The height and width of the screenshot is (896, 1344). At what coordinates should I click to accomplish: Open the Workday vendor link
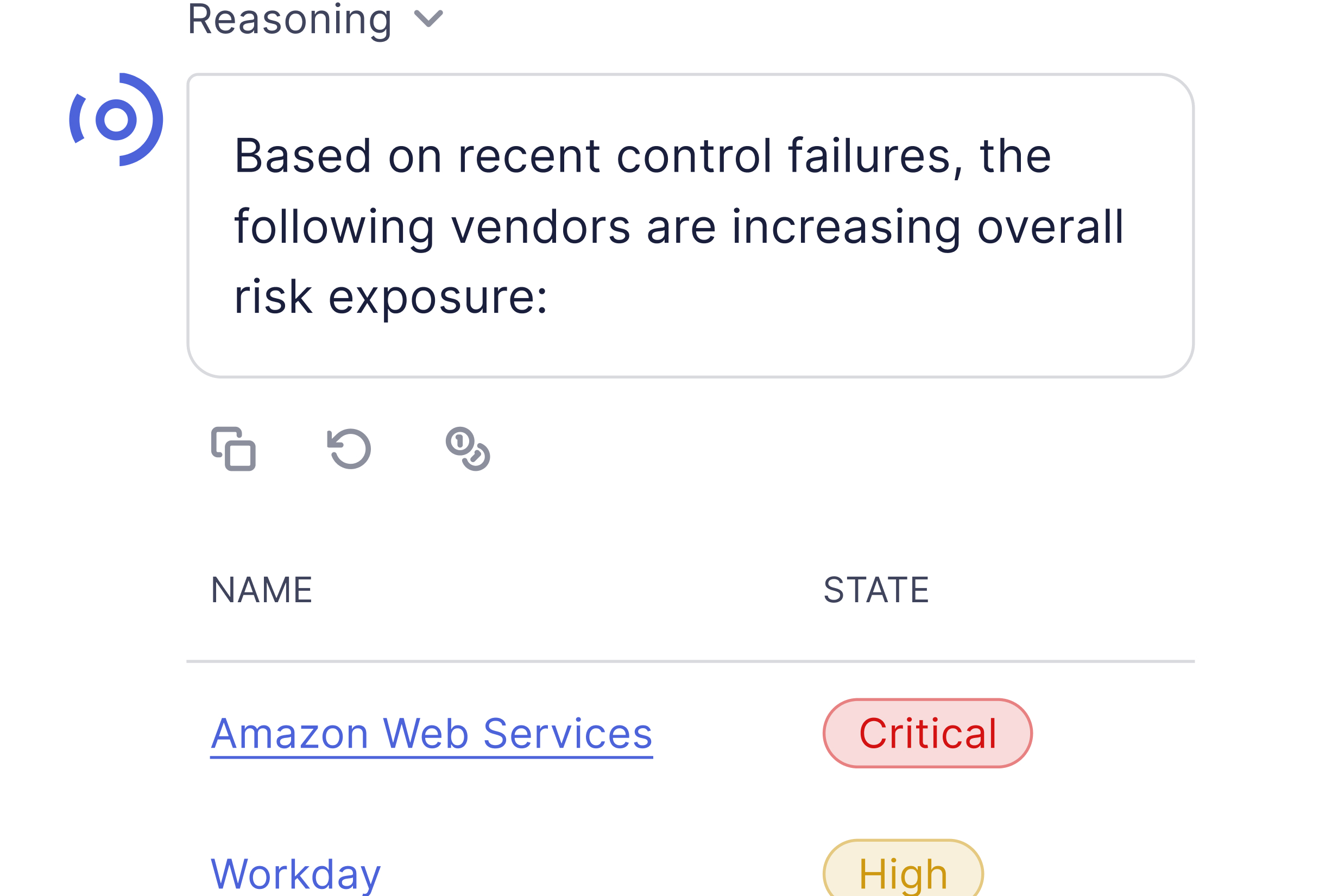pos(295,874)
